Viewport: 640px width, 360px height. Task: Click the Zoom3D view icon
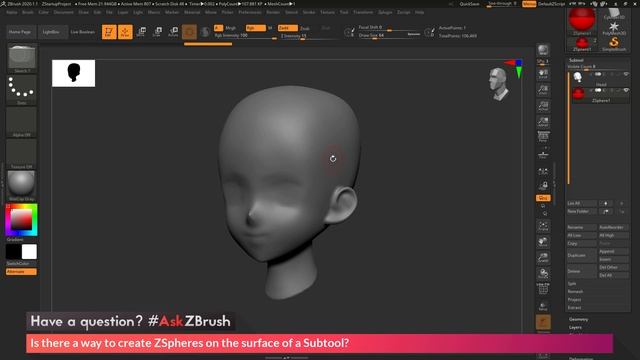point(543,258)
